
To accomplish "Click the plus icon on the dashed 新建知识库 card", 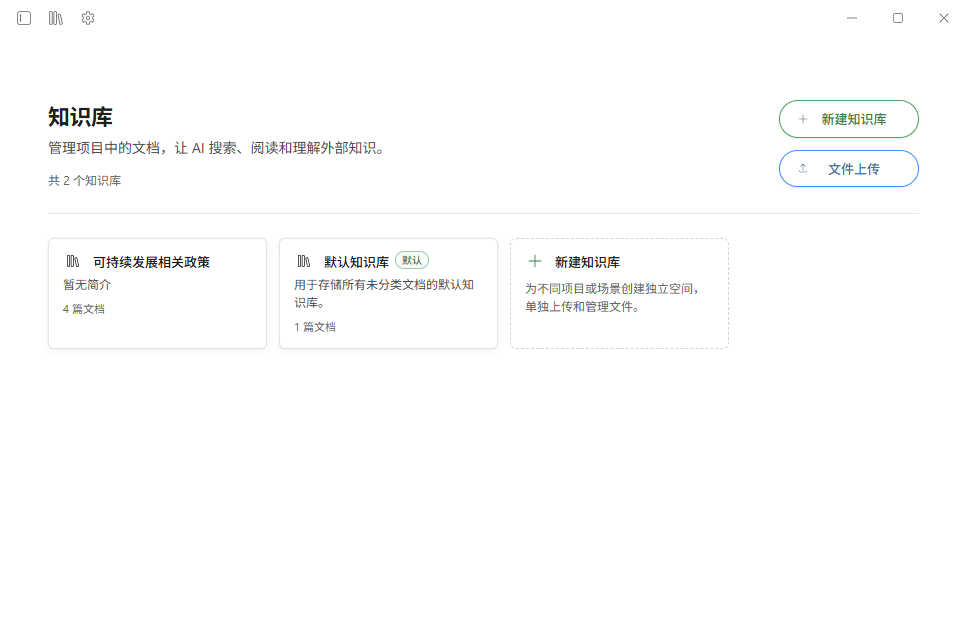I will tap(535, 260).
